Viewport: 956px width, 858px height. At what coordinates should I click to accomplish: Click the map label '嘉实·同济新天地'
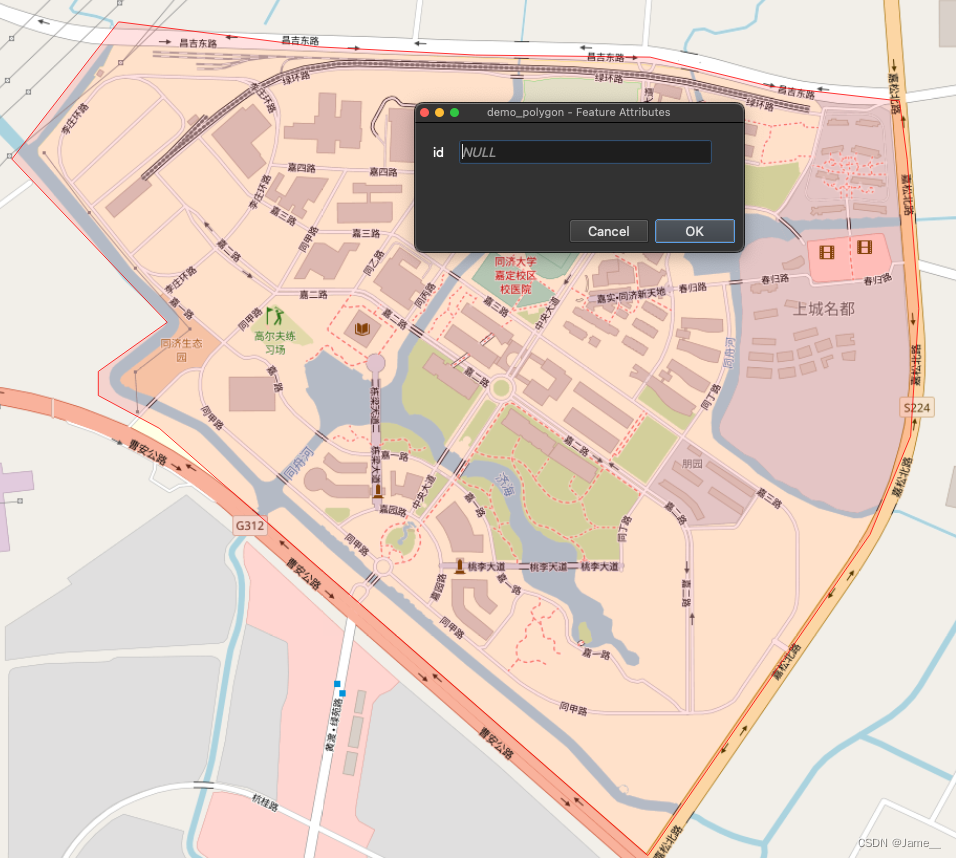point(631,296)
